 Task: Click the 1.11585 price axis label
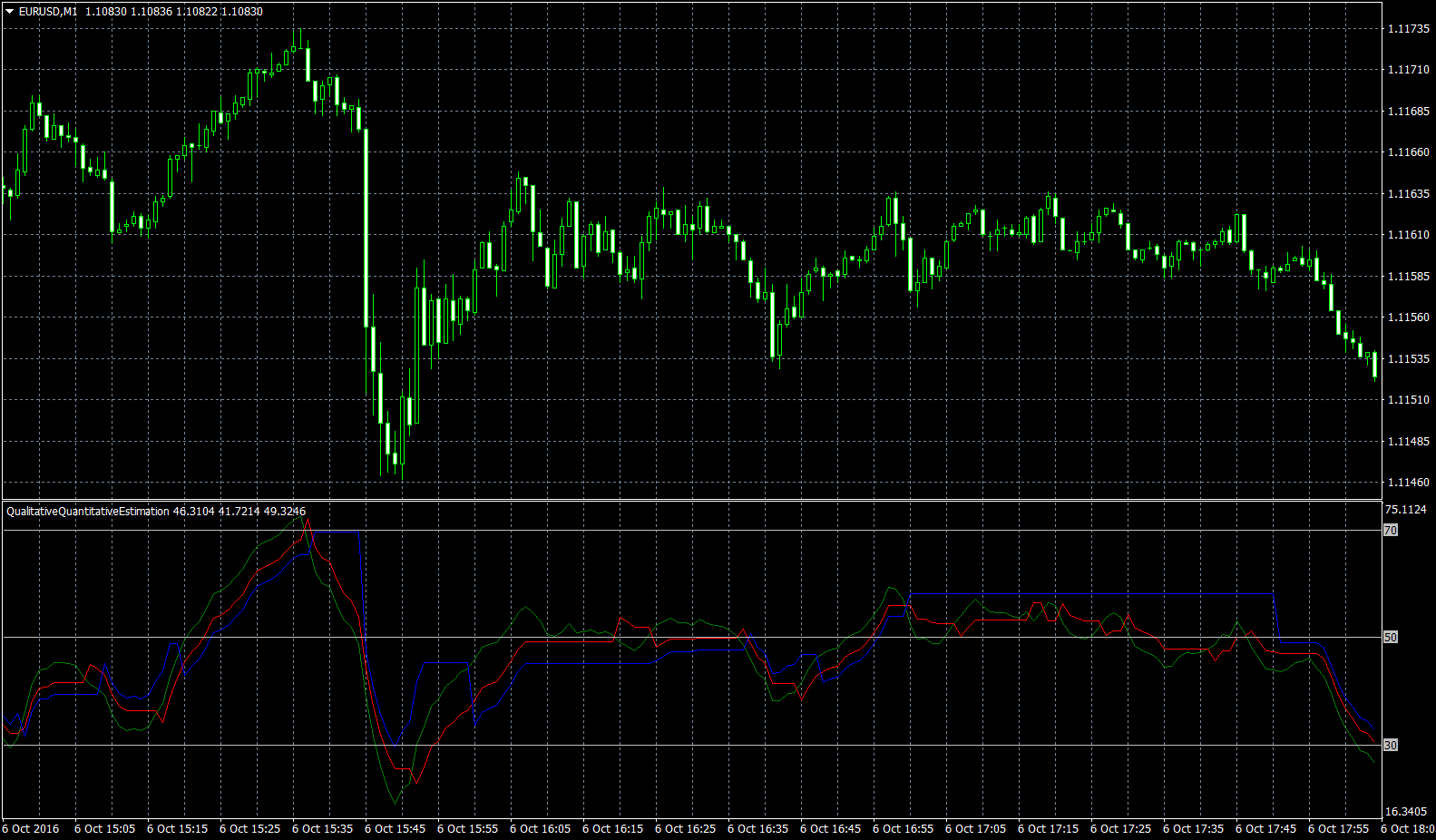[1408, 277]
